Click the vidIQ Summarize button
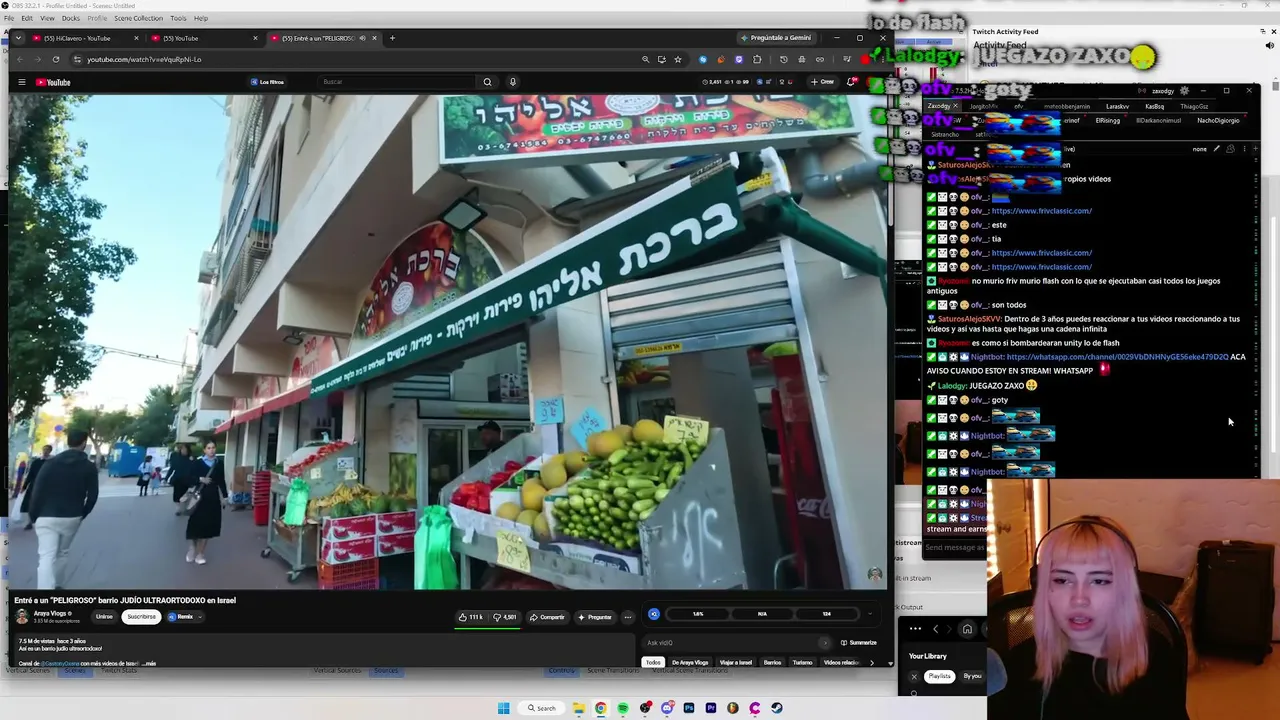The height and width of the screenshot is (720, 1280). (859, 643)
